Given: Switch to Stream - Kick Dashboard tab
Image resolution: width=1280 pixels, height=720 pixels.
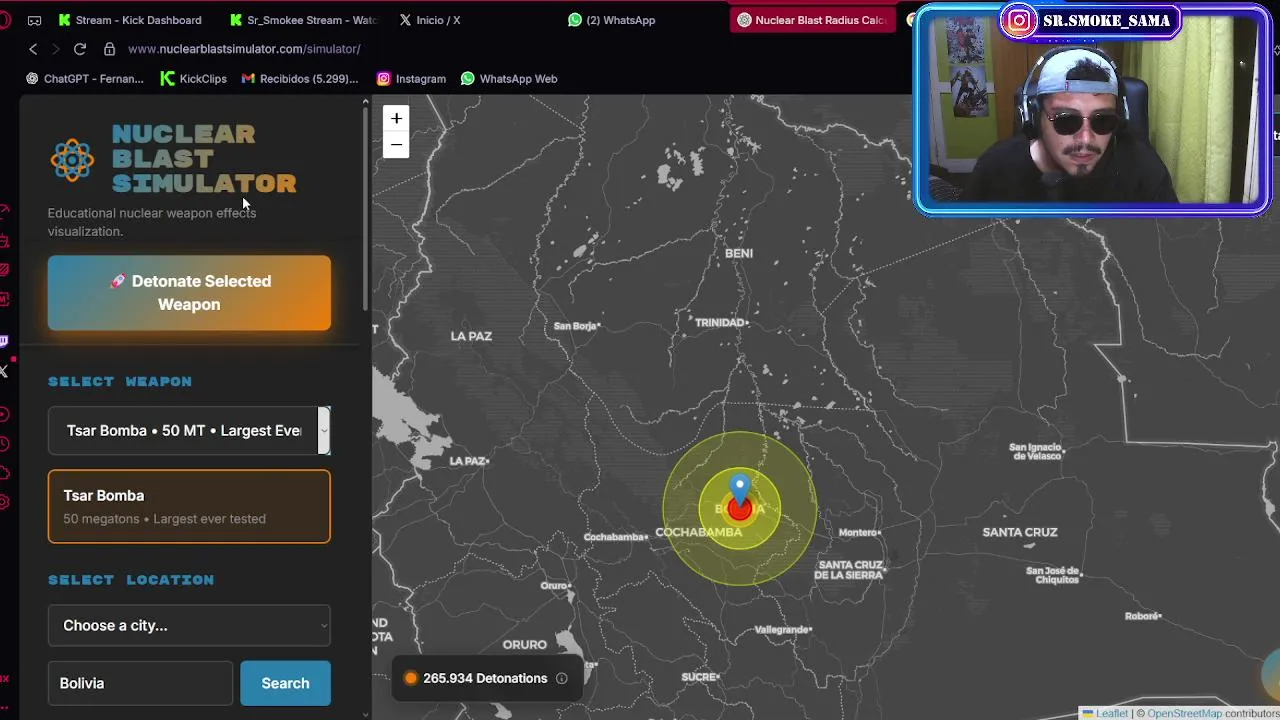Looking at the screenshot, I should (130, 20).
